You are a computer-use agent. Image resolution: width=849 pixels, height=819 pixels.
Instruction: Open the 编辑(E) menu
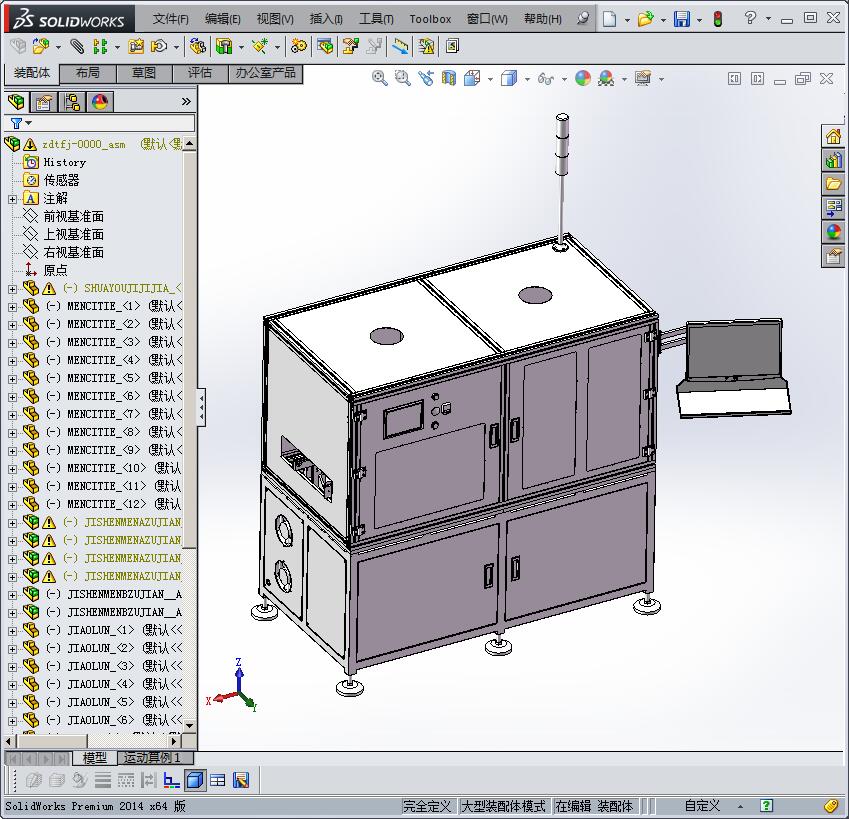point(223,19)
